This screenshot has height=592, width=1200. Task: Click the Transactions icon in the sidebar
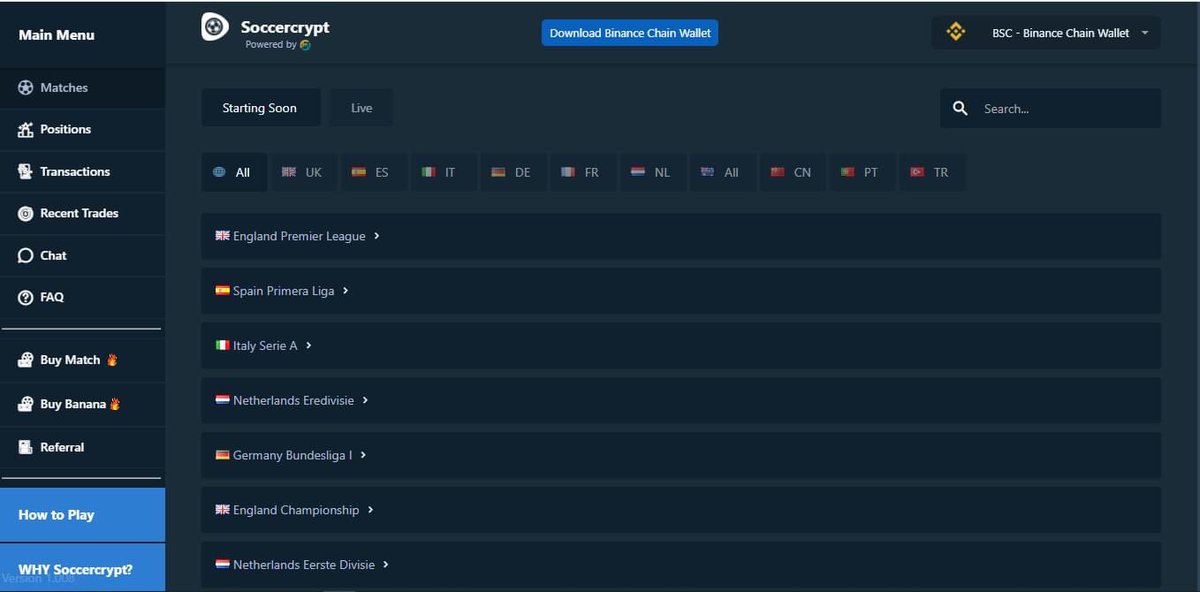pos(26,172)
